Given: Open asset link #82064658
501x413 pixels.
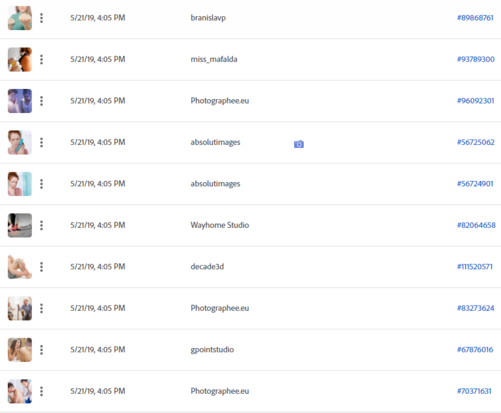Looking at the screenshot, I should (x=476, y=225).
